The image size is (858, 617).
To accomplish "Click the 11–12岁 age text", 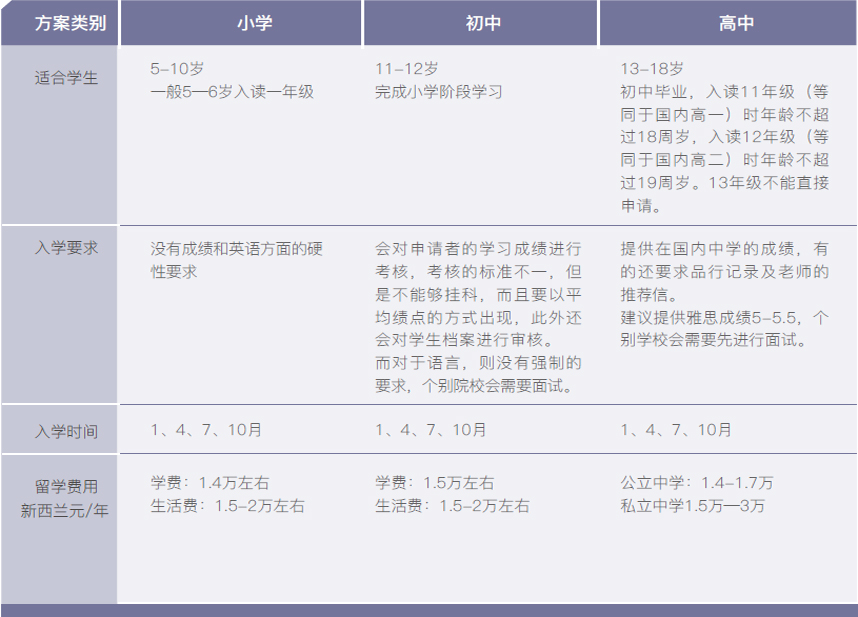I will click(406, 70).
